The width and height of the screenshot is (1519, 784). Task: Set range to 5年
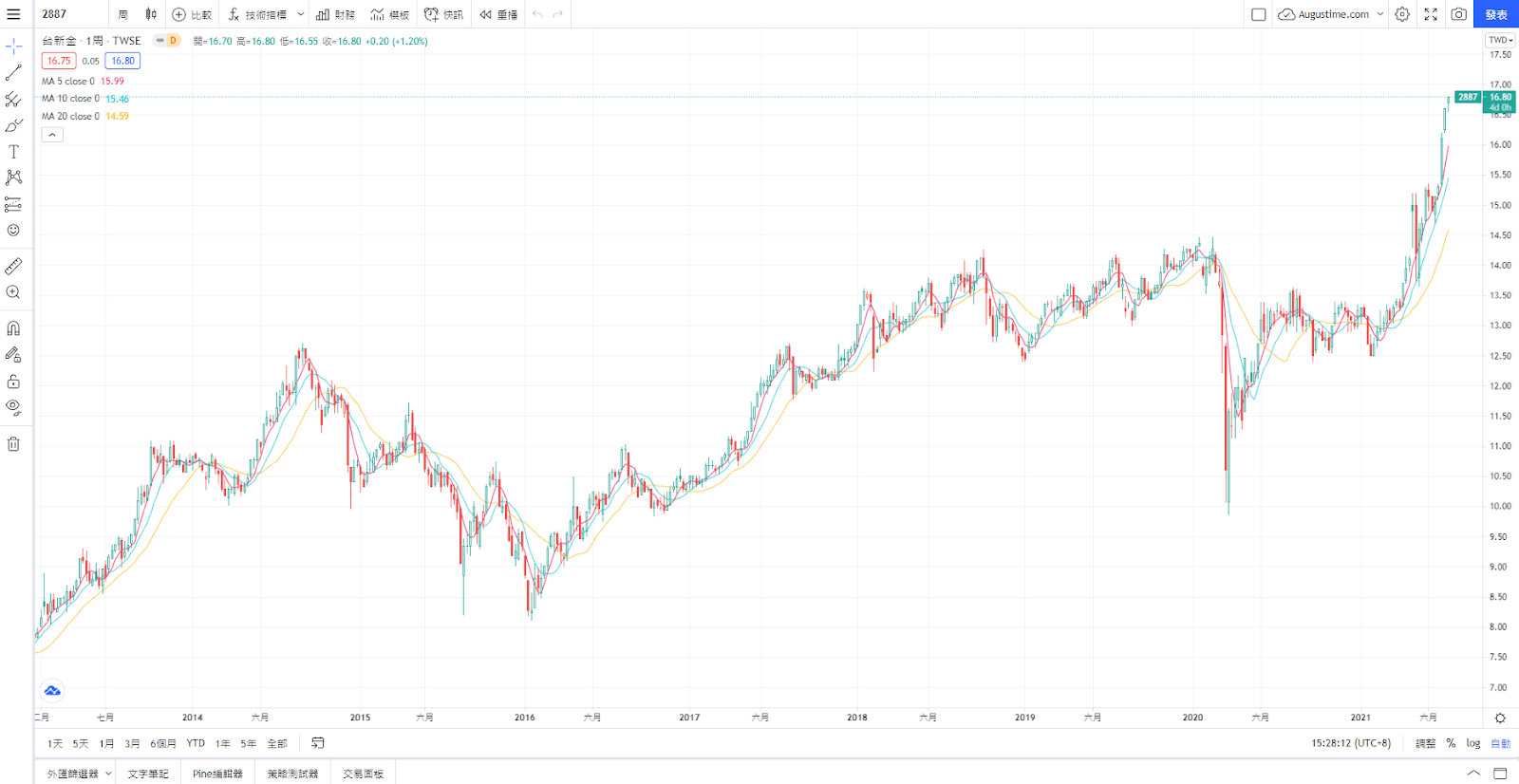click(x=249, y=743)
